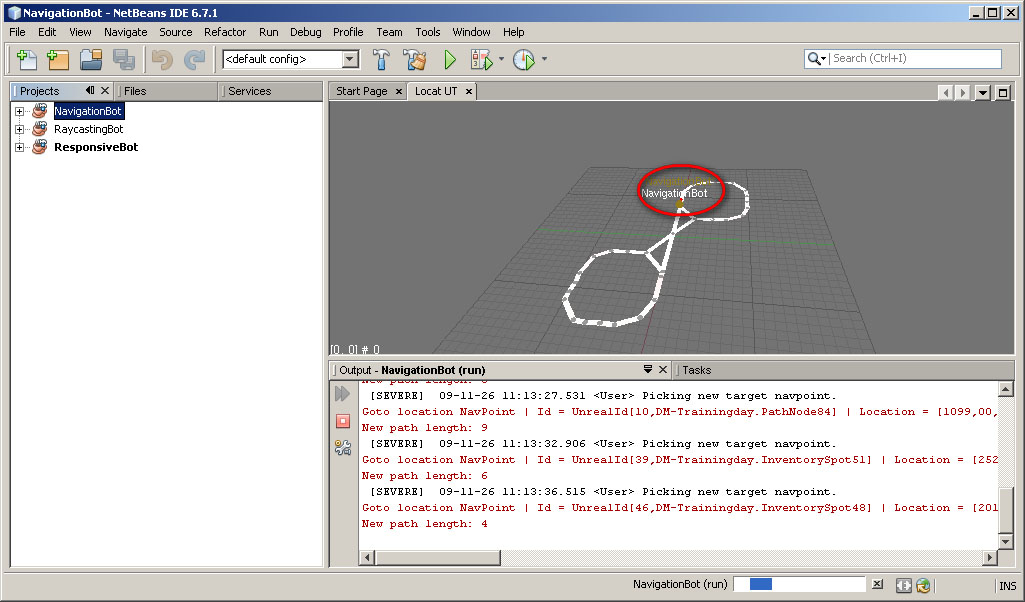
Task: Click the ResponsiveBot project coffee-cup icon
Action: [x=40, y=146]
